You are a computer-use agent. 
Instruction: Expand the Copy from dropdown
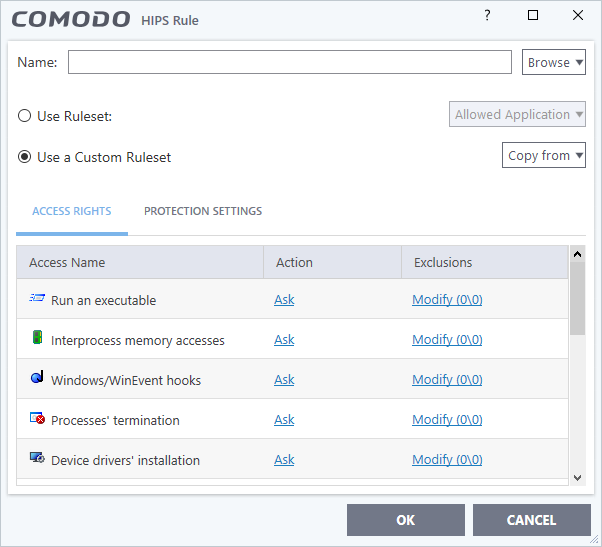pyautogui.click(x=544, y=155)
